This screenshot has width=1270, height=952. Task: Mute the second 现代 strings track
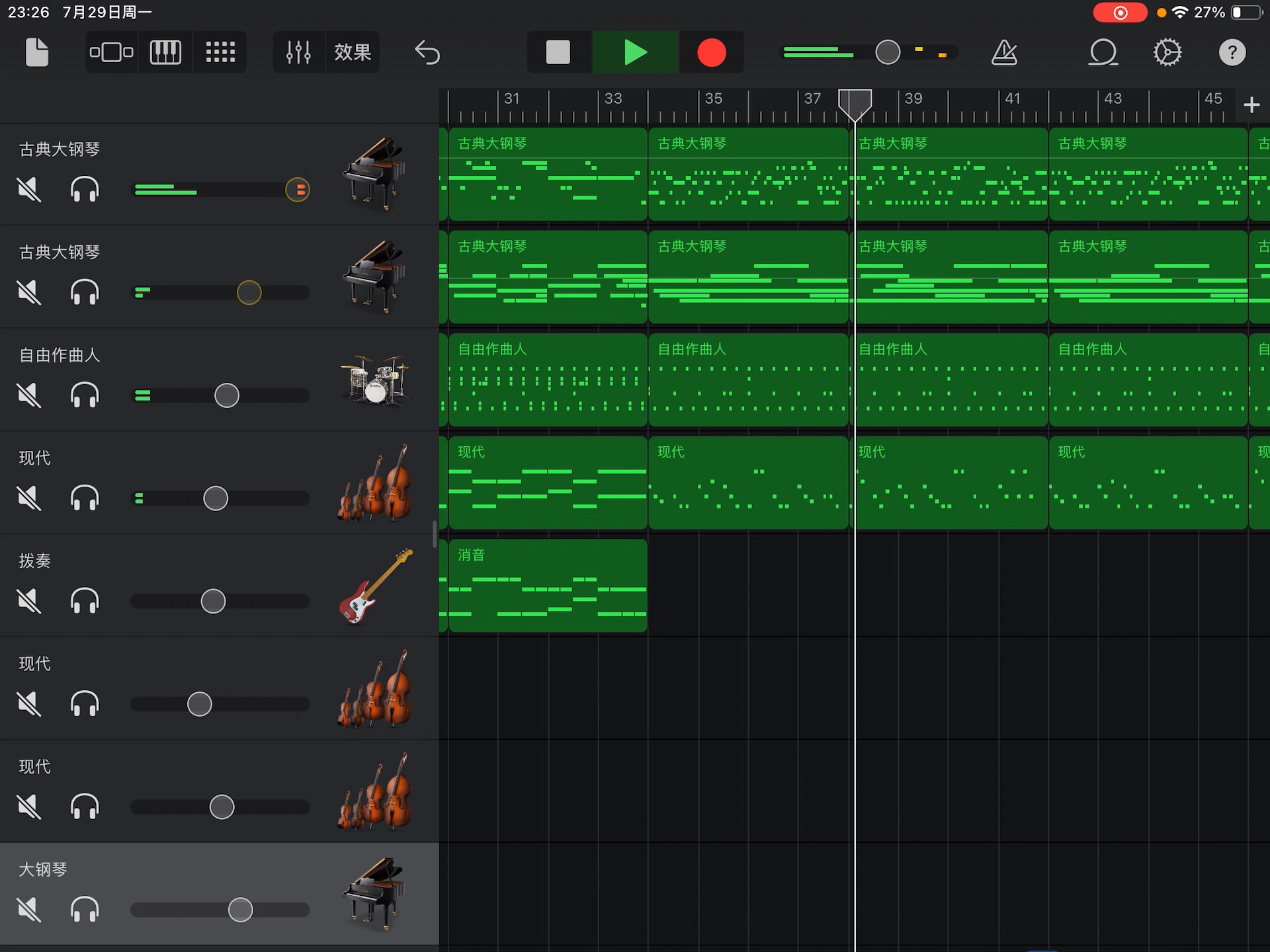(x=29, y=704)
